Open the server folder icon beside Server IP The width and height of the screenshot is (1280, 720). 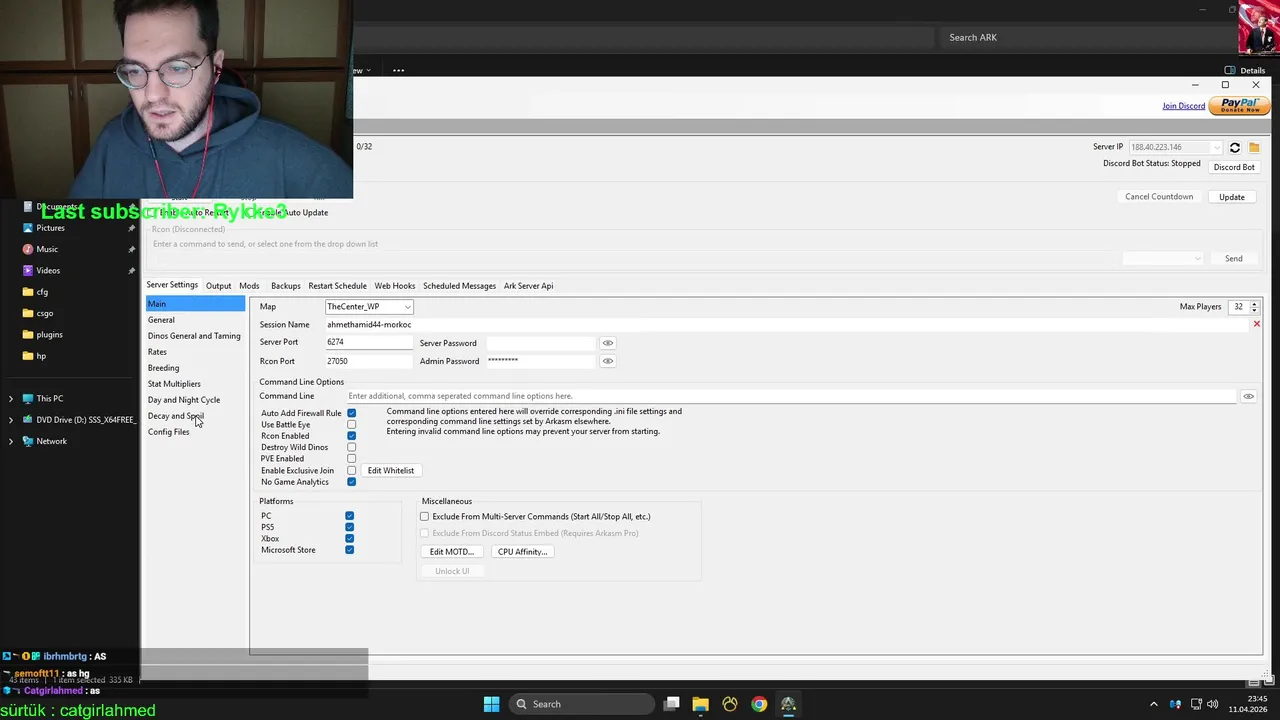1254,147
